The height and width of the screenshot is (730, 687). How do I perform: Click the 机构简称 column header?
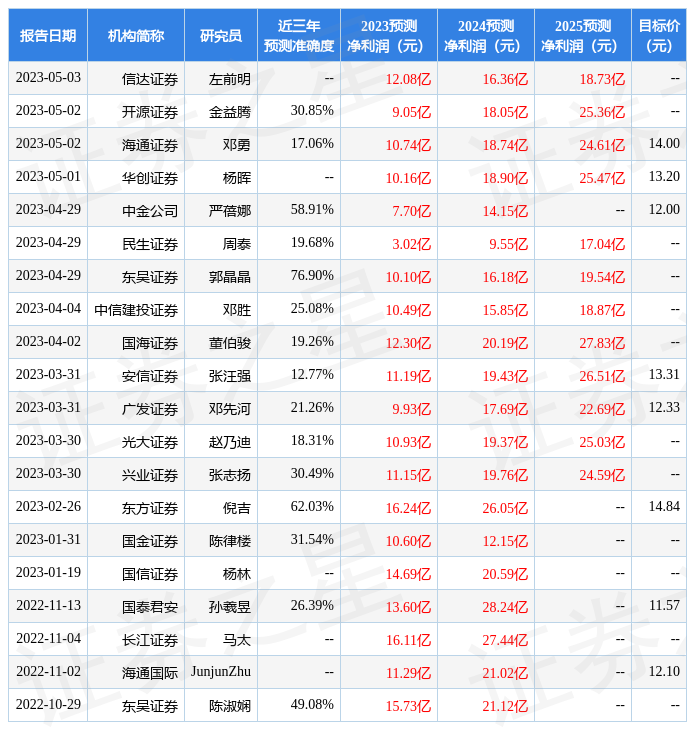136,35
